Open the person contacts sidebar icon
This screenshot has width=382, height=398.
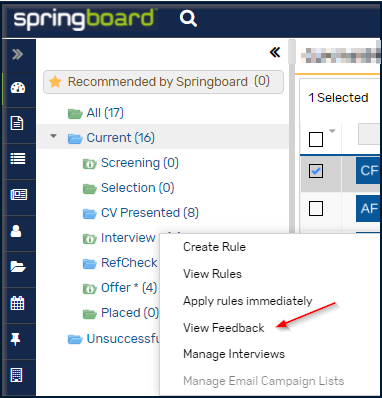click(x=16, y=231)
